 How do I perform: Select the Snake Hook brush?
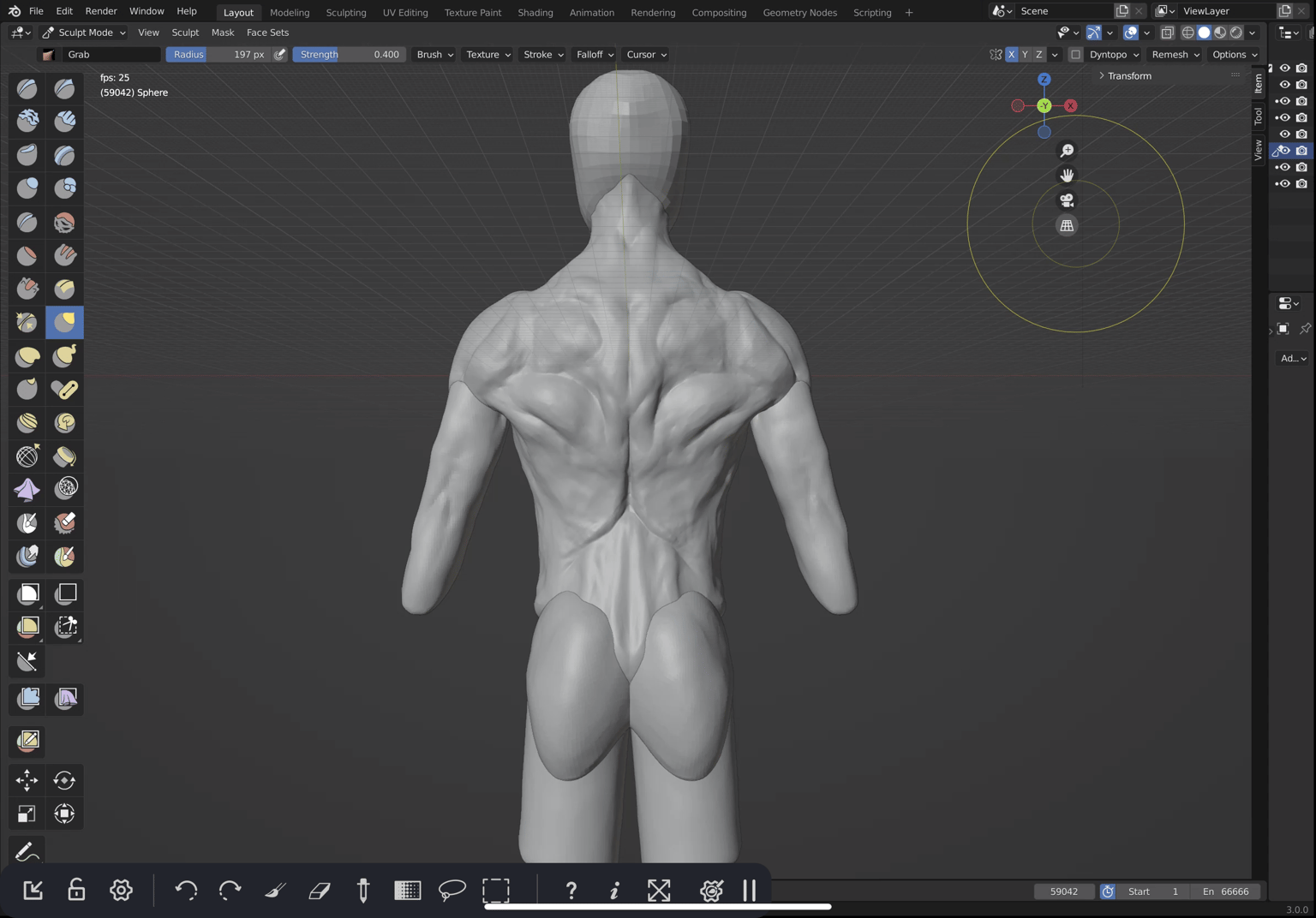64,355
